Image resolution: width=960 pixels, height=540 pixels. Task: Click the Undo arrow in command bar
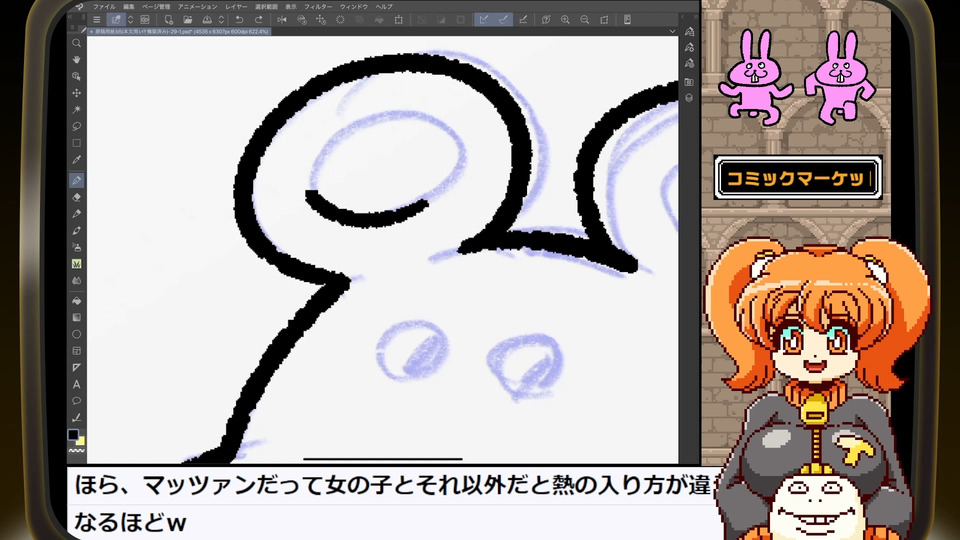pyautogui.click(x=239, y=20)
